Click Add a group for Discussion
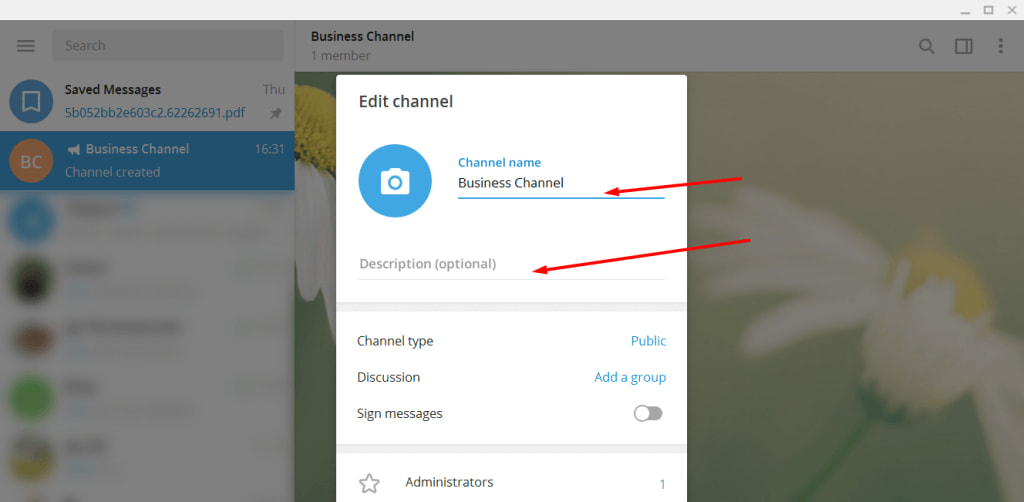Image resolution: width=1024 pixels, height=502 pixels. 630,377
